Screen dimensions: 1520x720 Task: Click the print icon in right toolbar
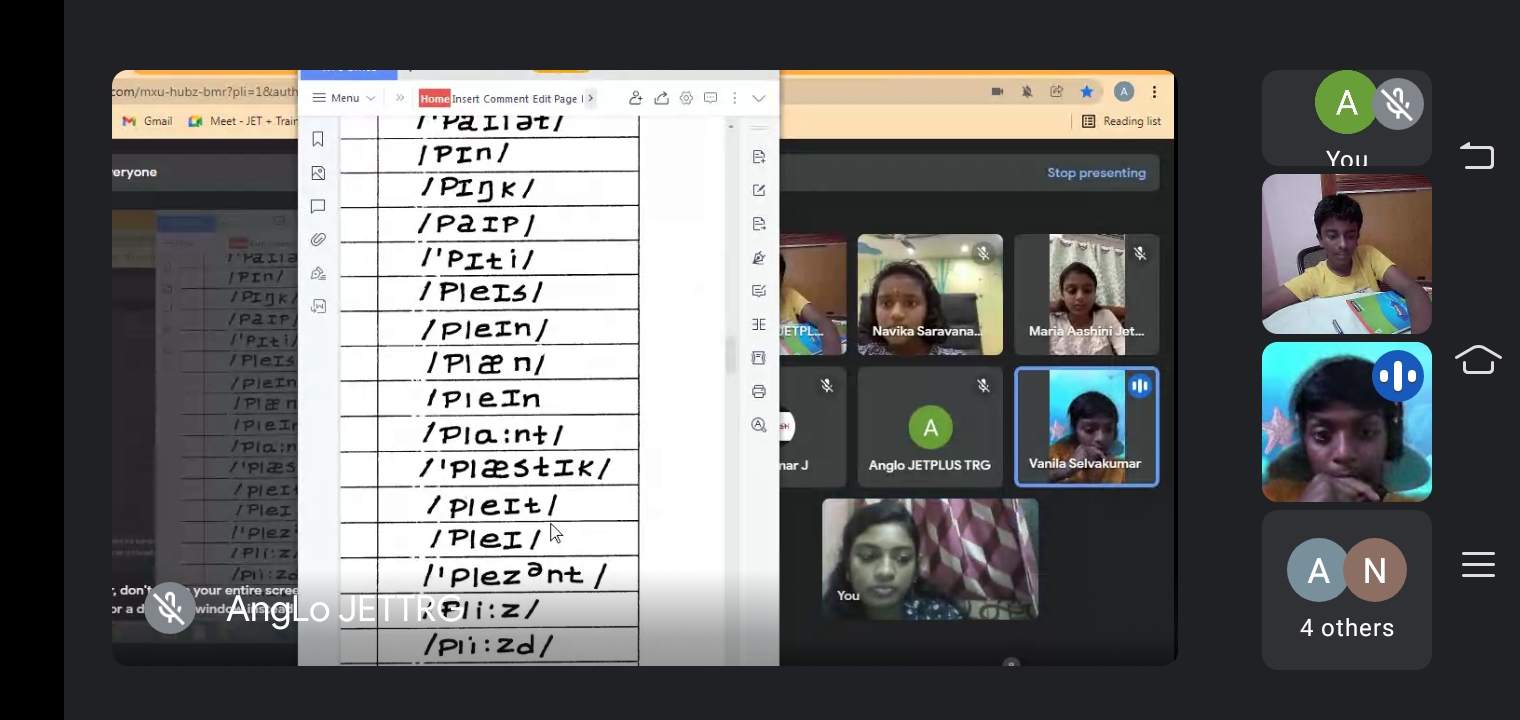pos(759,391)
